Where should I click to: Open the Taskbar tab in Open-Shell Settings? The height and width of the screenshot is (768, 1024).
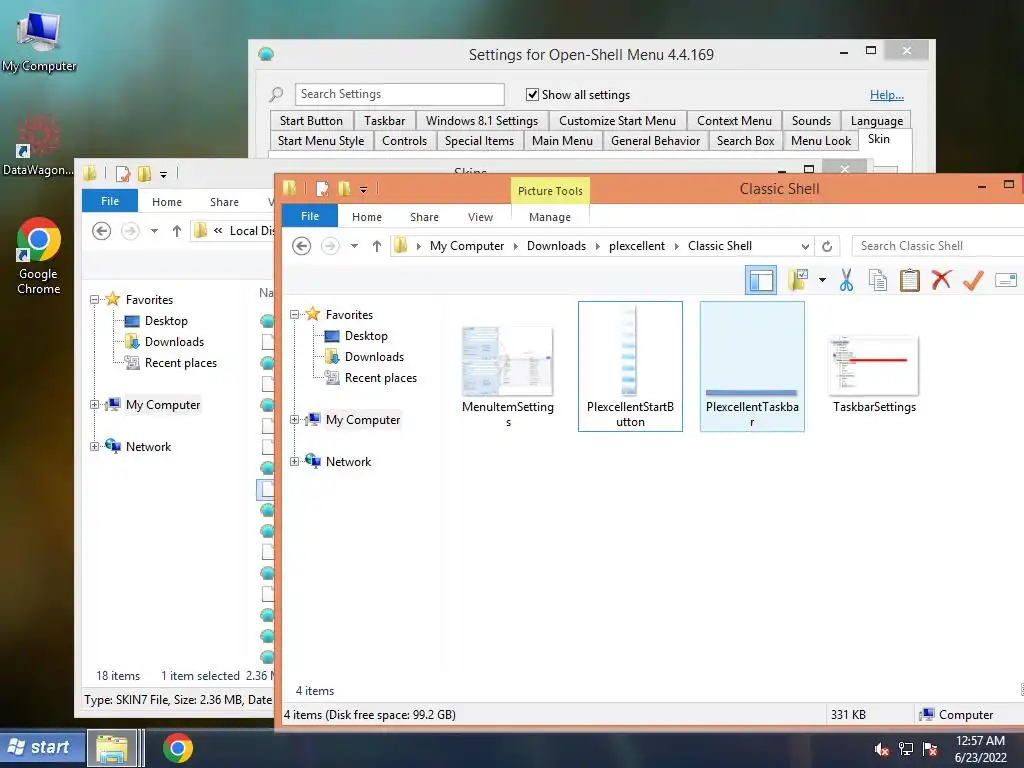tap(385, 121)
